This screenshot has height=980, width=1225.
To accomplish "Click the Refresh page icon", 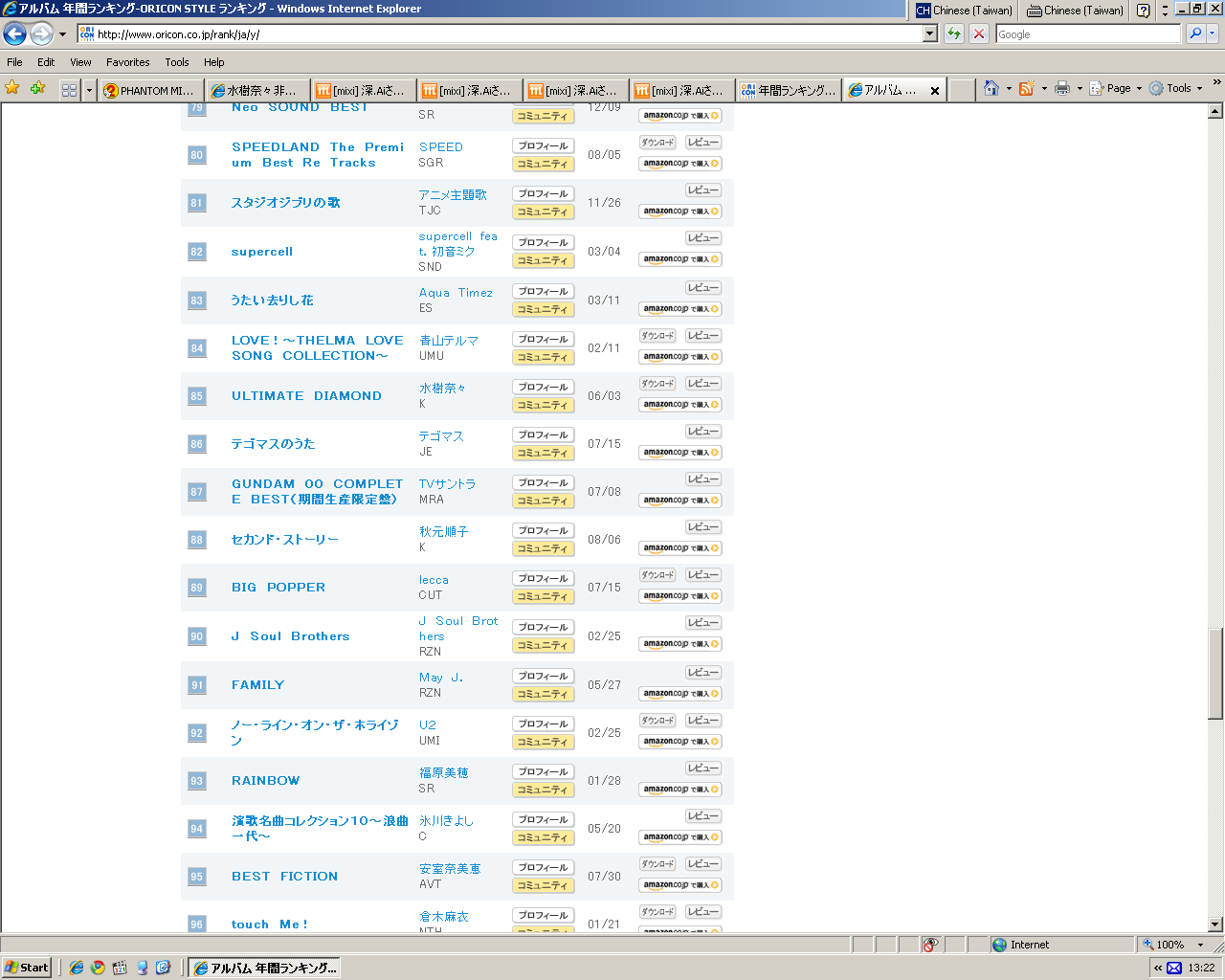I will click(x=954, y=33).
